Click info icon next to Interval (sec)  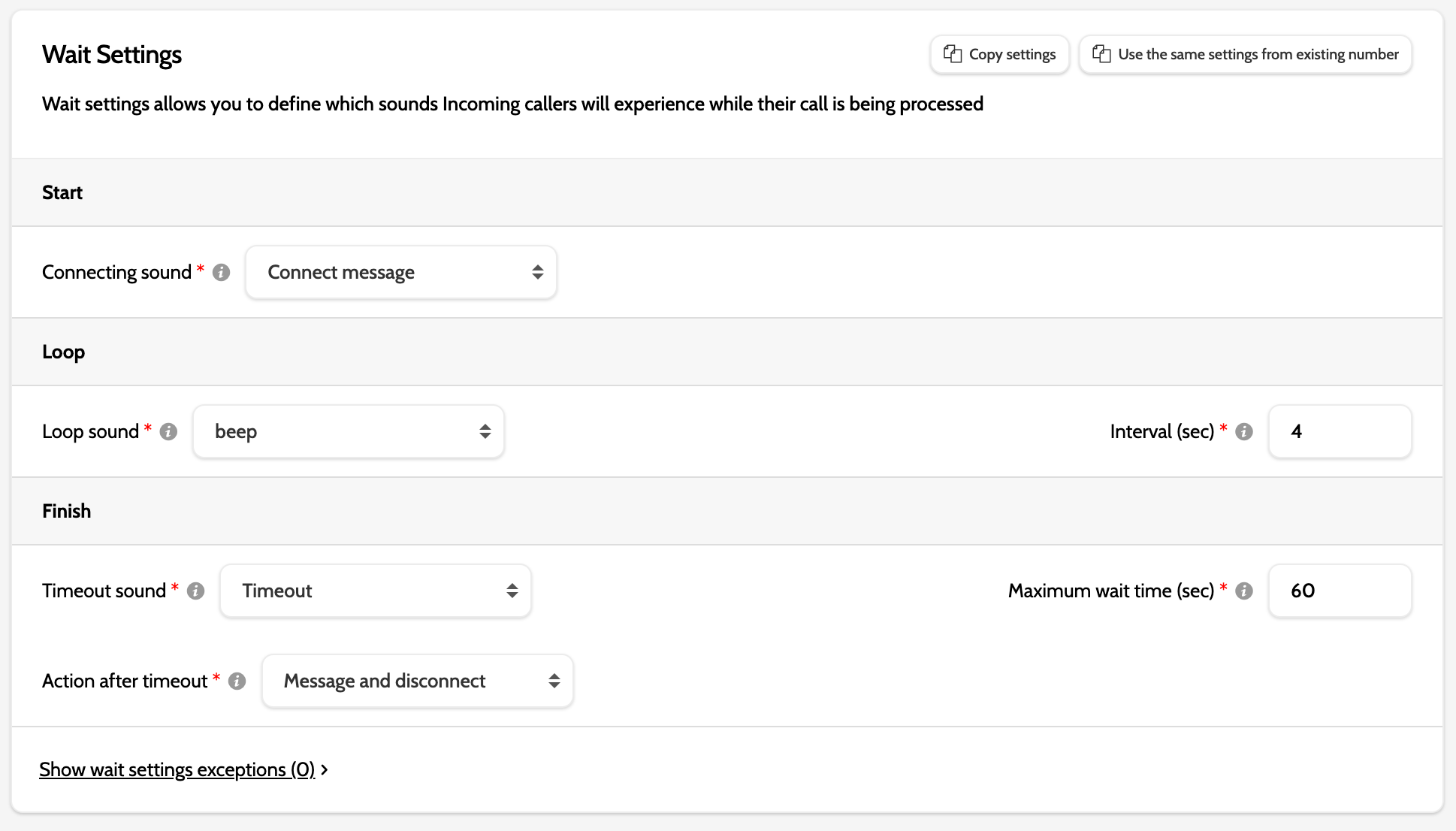tap(1244, 432)
